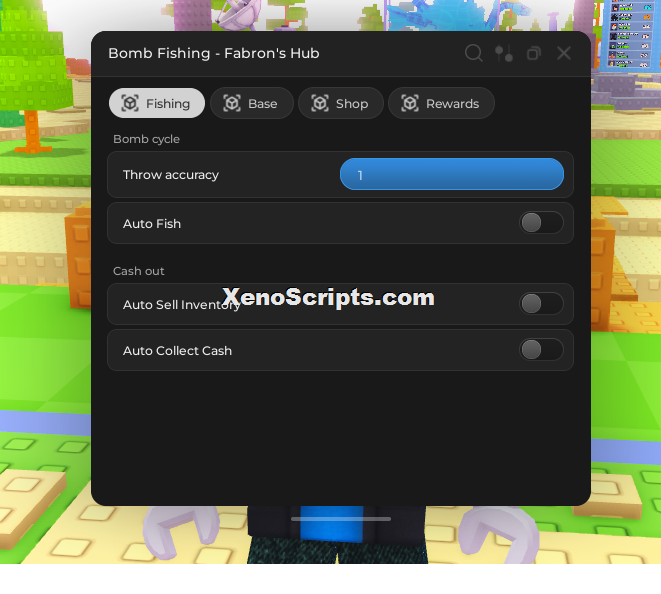Screen dimensions: 661x594
Task: Click the 'Auto Fish' label text
Action: click(152, 224)
